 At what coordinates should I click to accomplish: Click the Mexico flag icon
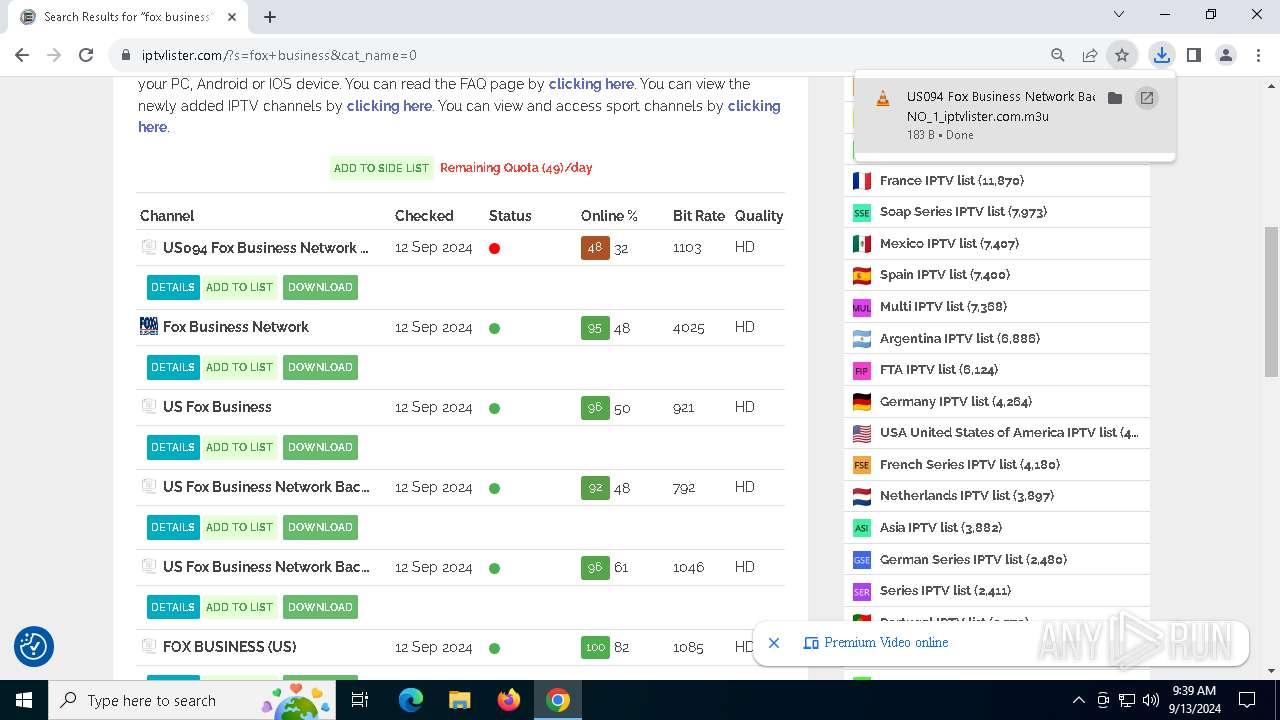pyautogui.click(x=862, y=244)
